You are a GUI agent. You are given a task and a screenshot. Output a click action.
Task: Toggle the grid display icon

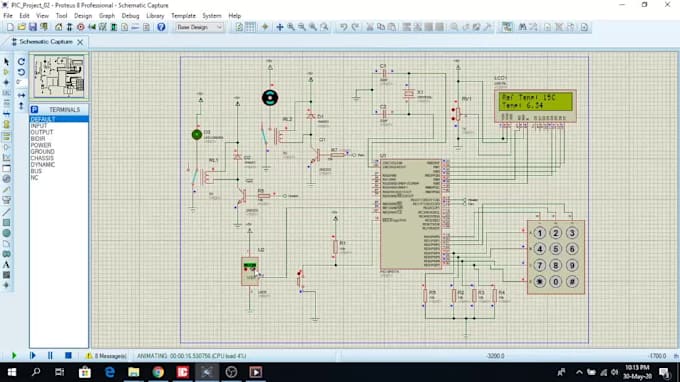pos(251,27)
